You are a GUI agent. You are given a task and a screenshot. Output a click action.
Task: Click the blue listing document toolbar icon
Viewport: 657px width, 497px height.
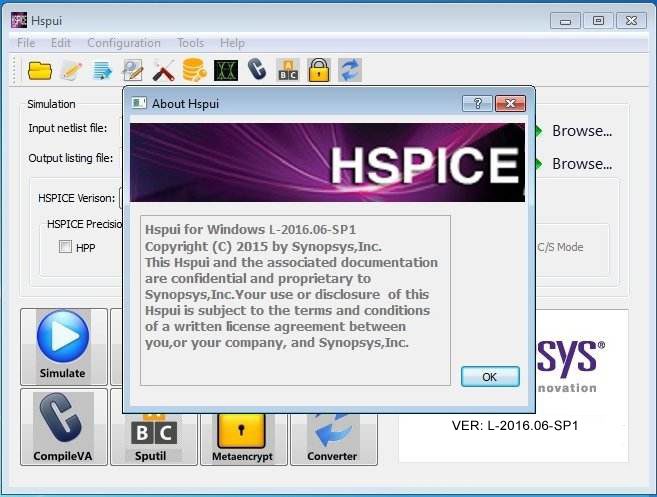point(102,70)
